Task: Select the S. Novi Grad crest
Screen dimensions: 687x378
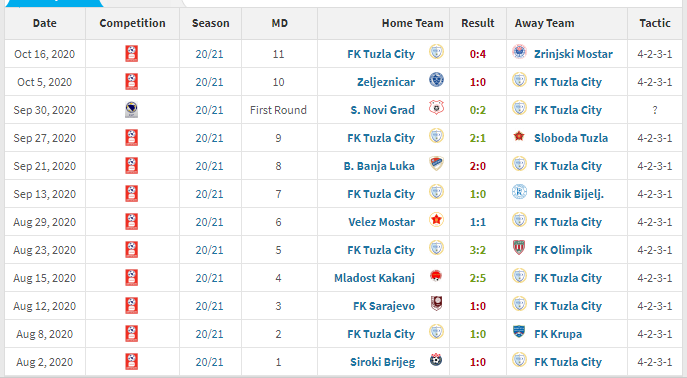Action: [x=436, y=109]
